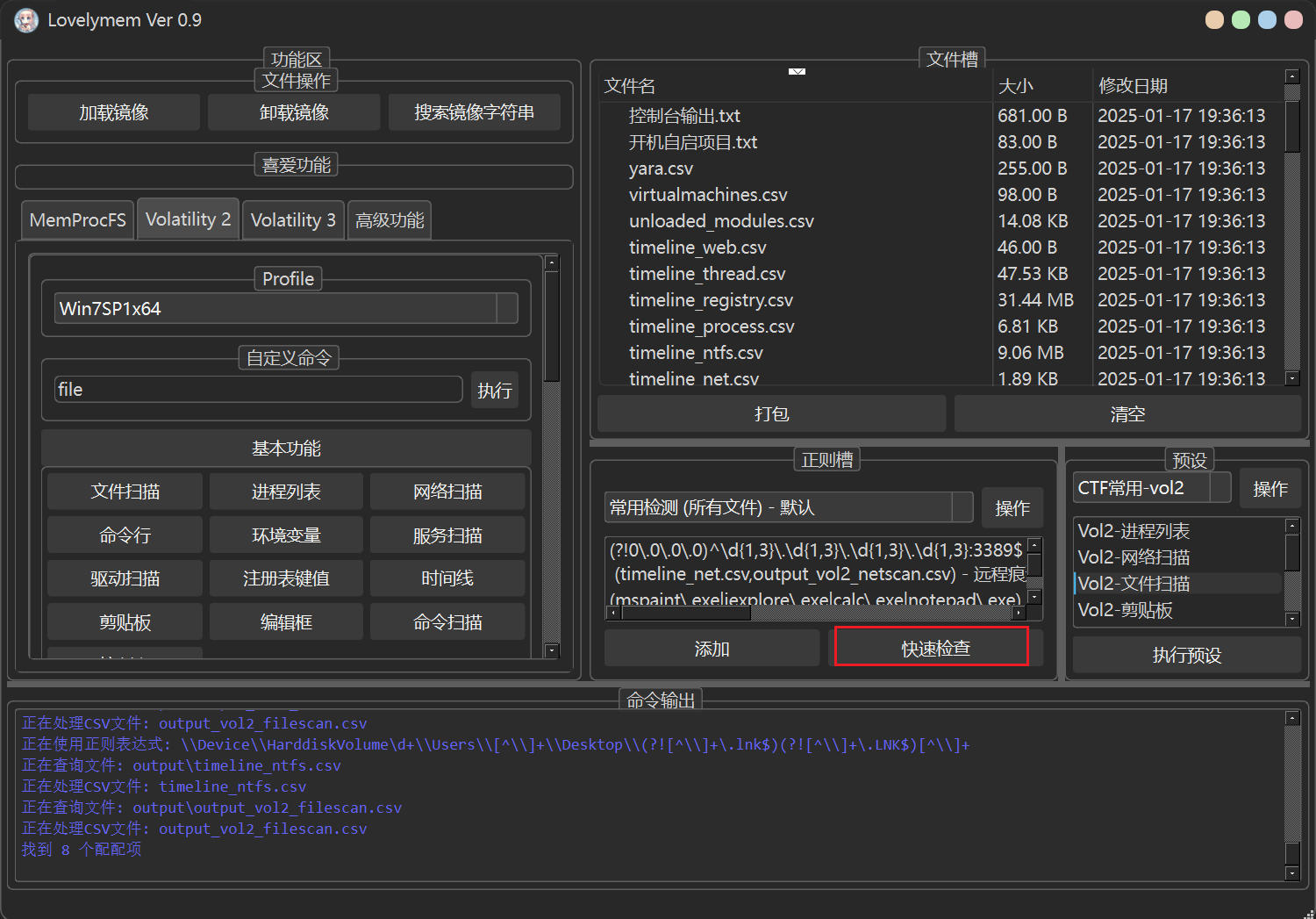The image size is (1316, 919).
Task: Click 打包 button
Action: pos(771,413)
